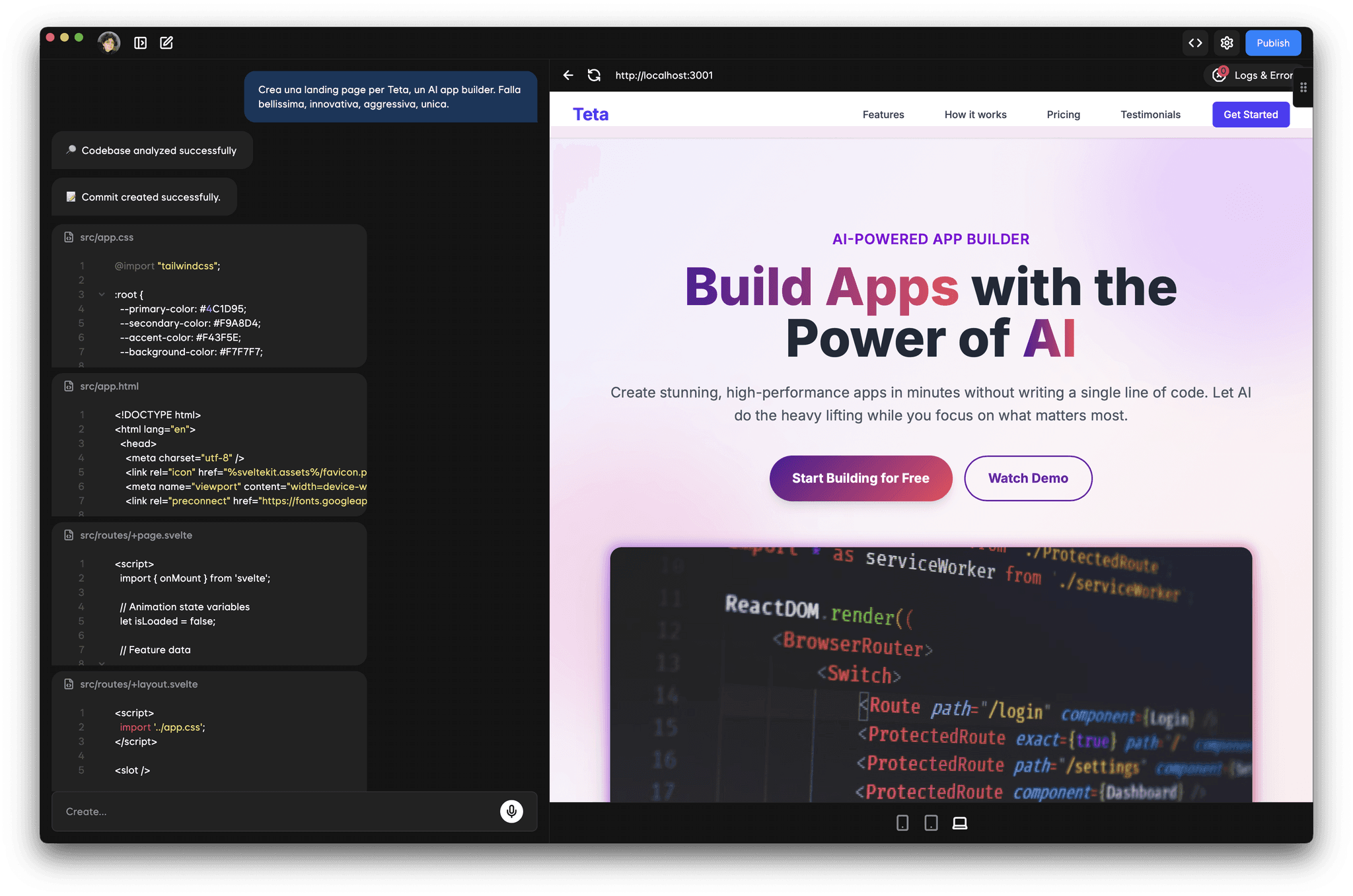The image size is (1353, 896).
Task: Select the desktop preview mode
Action: (959, 823)
